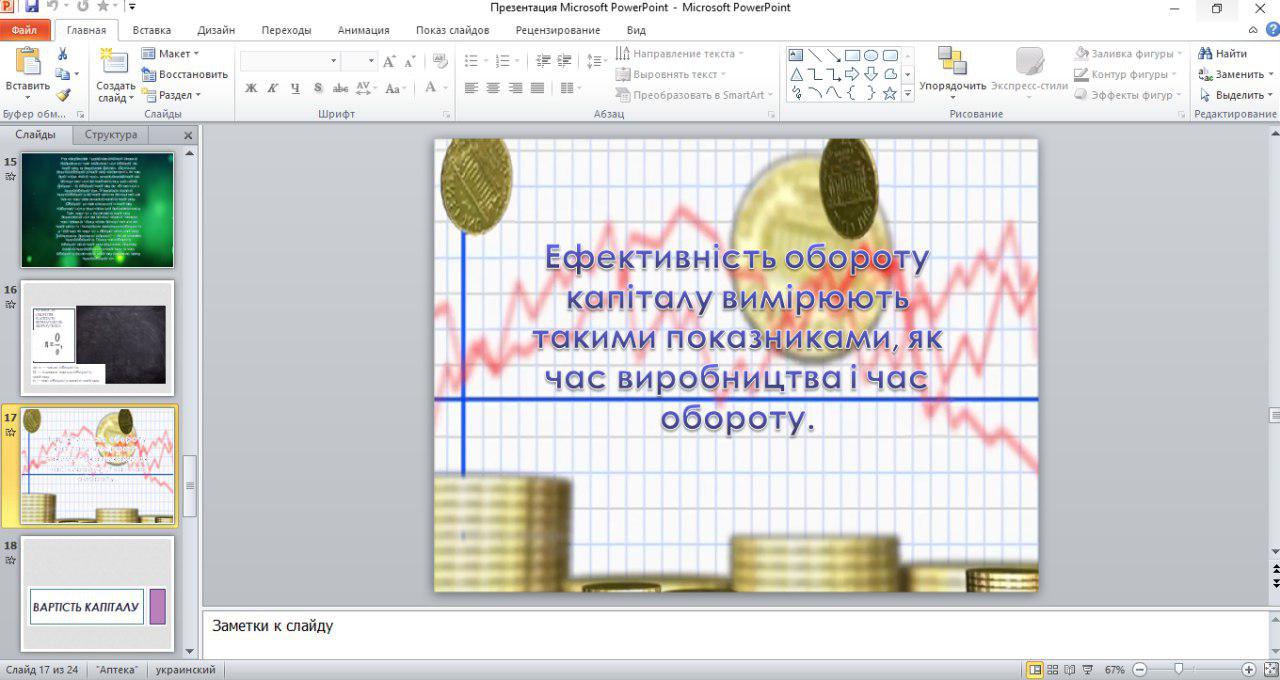Click the украинский language status entry
This screenshot has height=680, width=1280.
tap(185, 670)
